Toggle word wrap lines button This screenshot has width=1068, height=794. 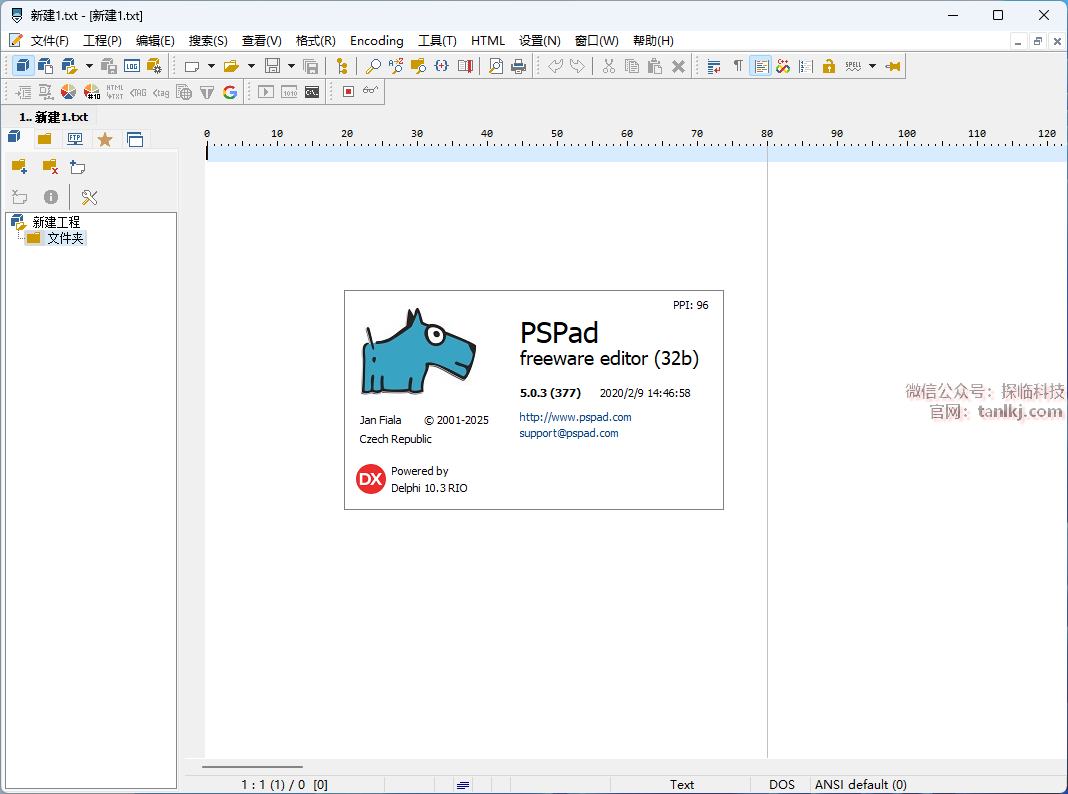coord(714,66)
